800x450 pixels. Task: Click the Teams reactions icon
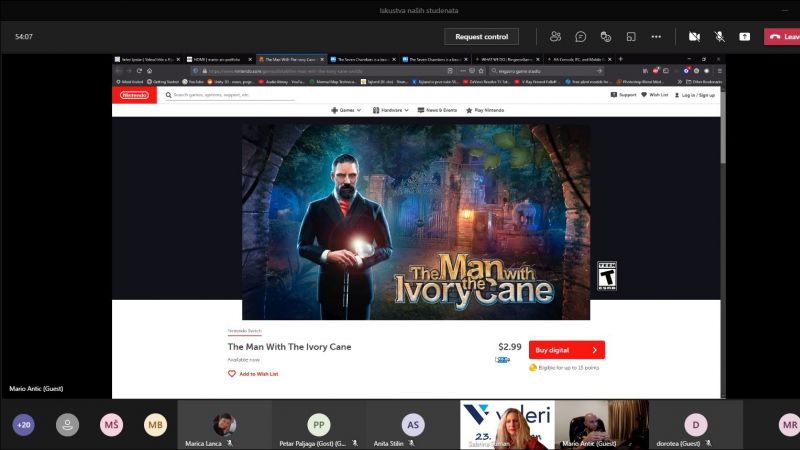coord(605,36)
